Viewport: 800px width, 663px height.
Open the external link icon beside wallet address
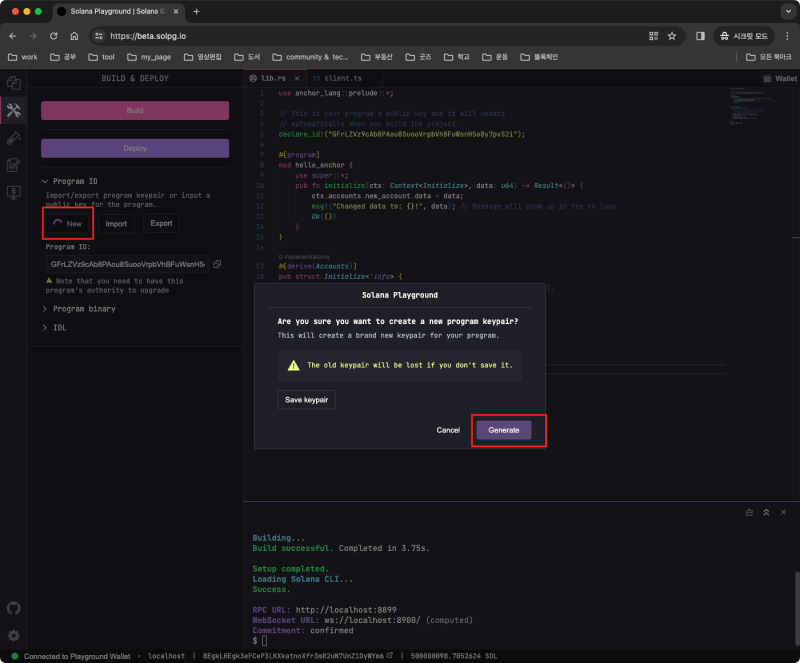(x=390, y=655)
